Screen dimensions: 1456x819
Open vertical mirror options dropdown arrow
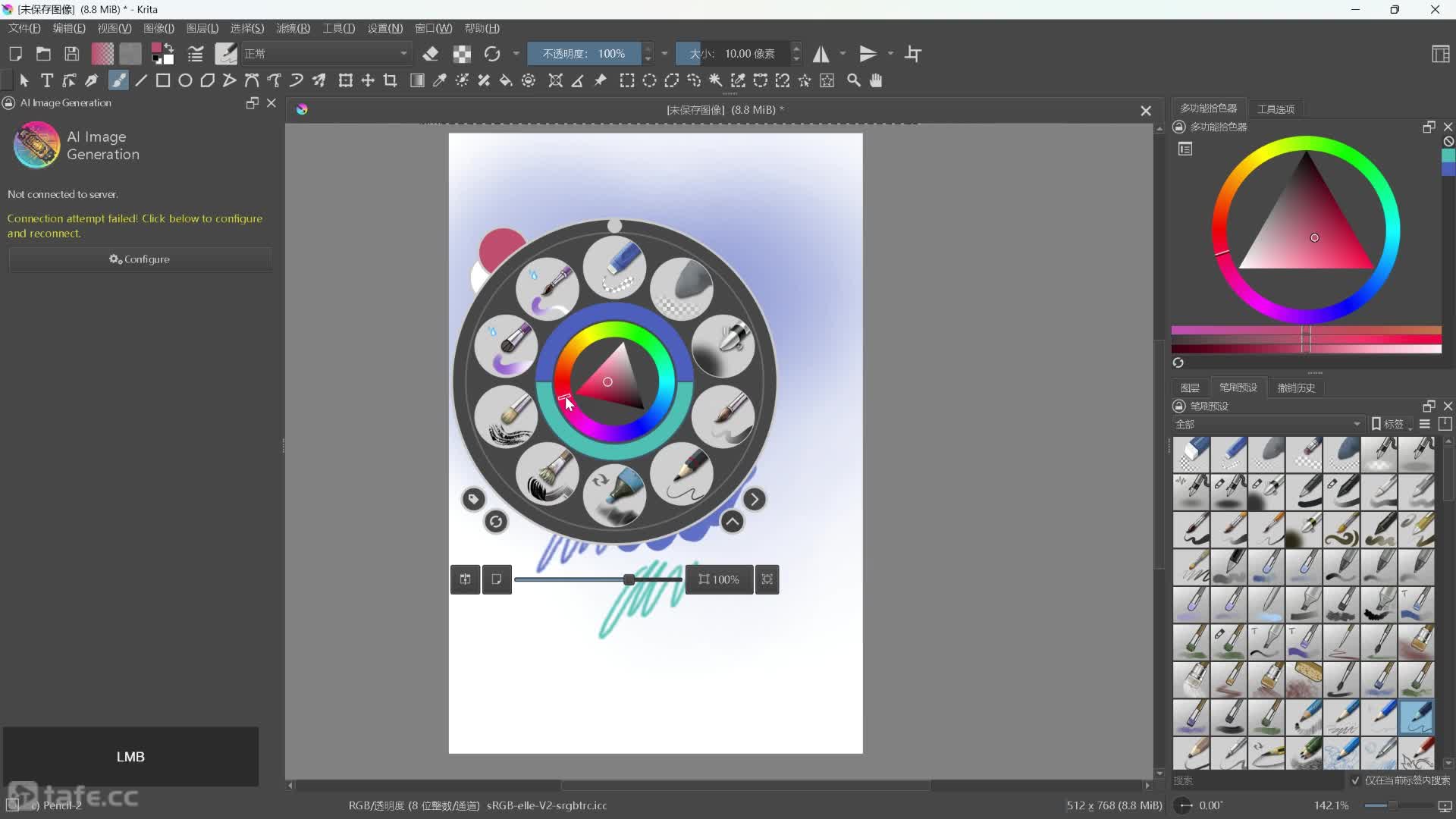point(890,54)
